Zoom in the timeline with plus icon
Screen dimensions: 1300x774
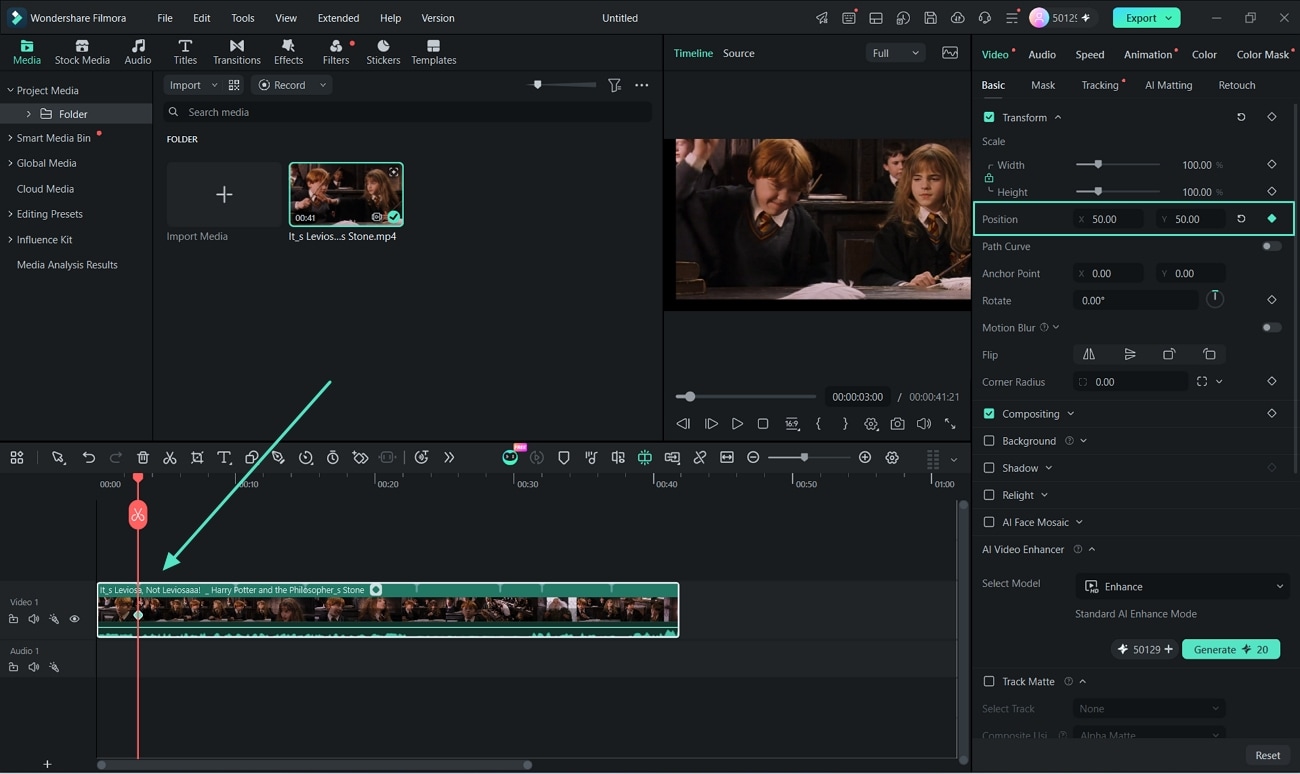pos(865,458)
